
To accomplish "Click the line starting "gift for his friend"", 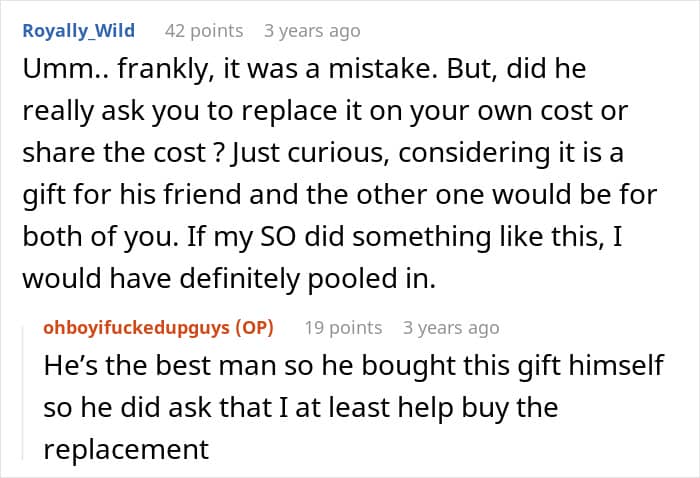I will point(340,195).
